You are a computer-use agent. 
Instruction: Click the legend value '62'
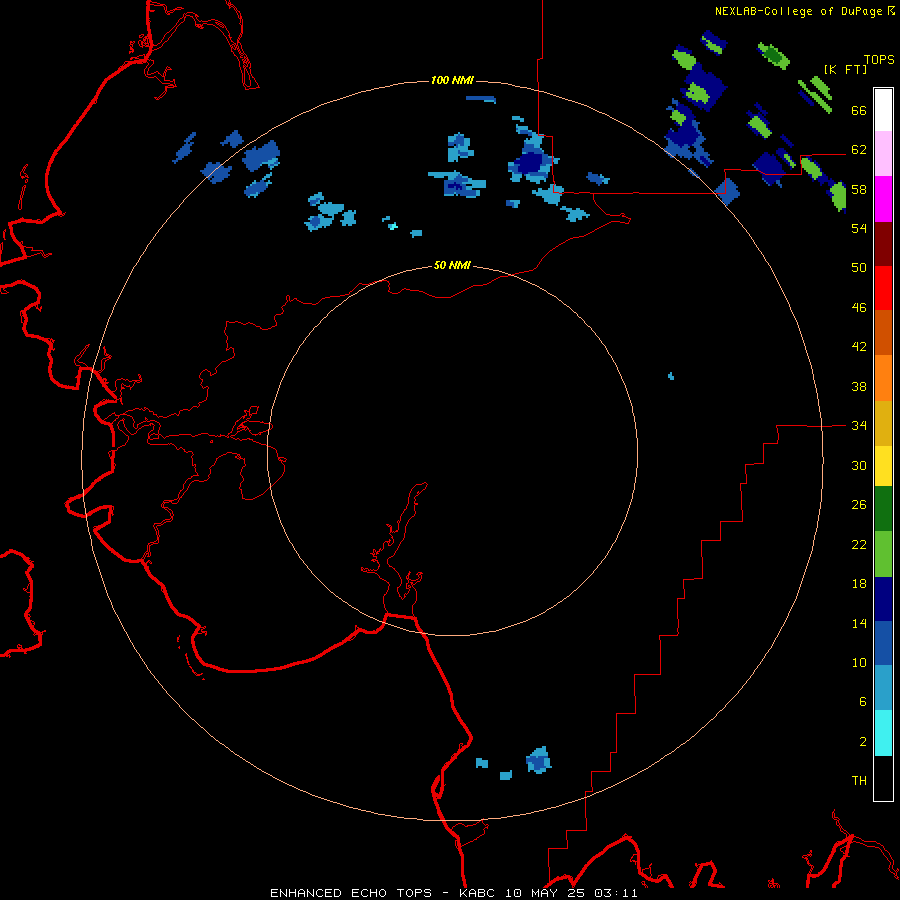tap(859, 150)
